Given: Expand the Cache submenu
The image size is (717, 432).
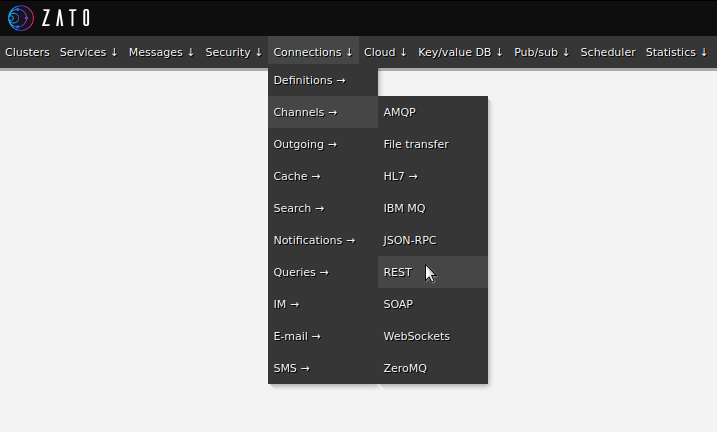Looking at the screenshot, I should pyautogui.click(x=297, y=176).
